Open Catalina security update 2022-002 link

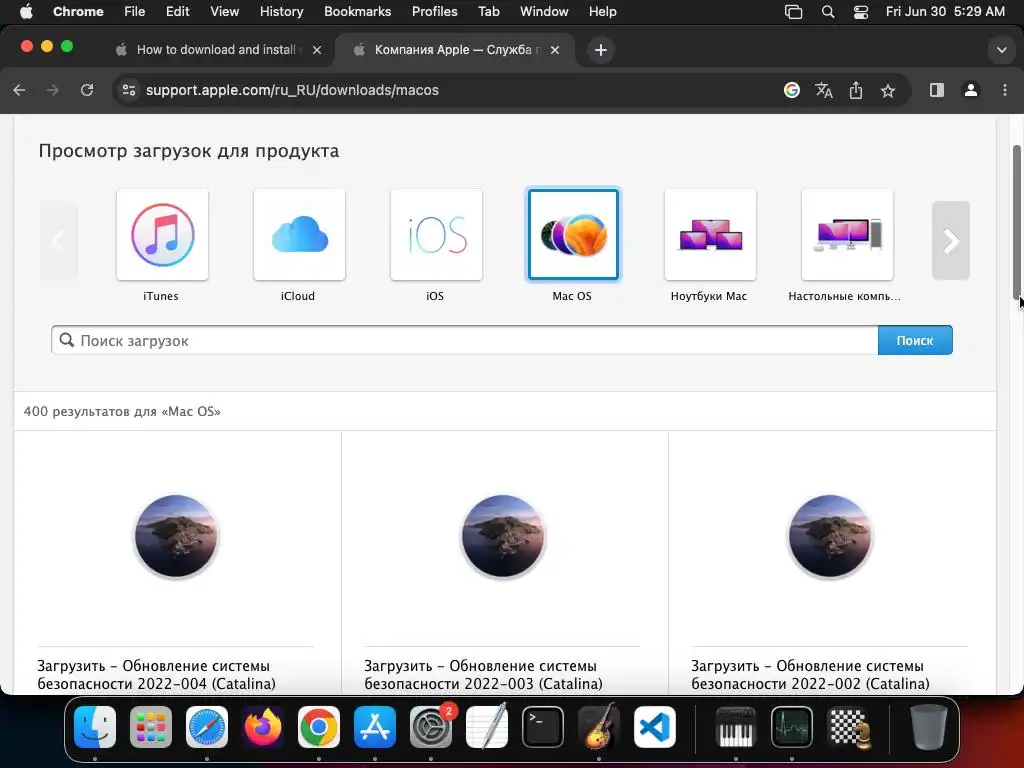[810, 675]
